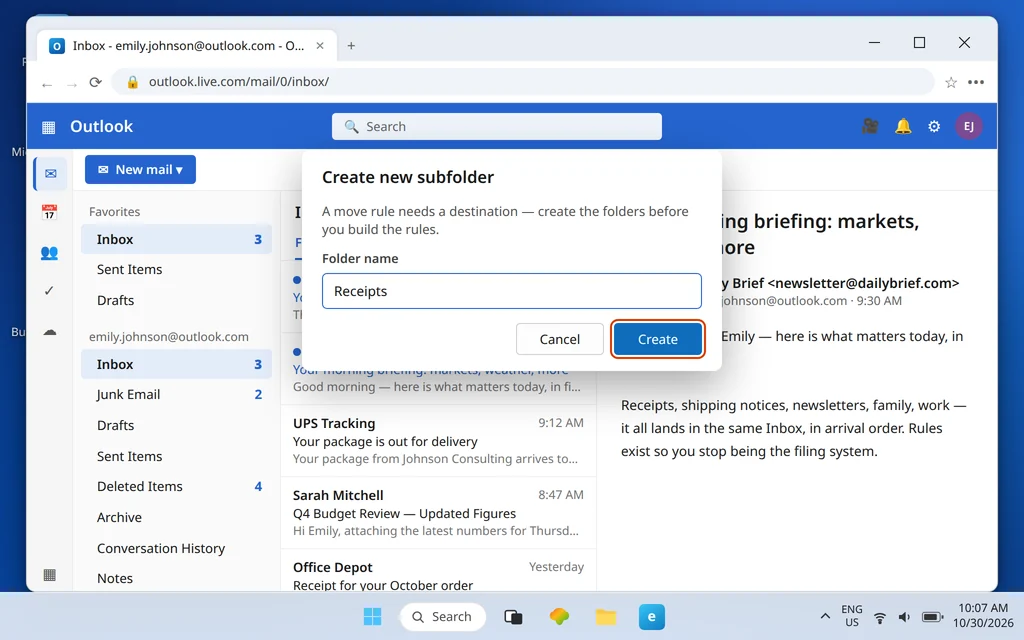
Task: Open Sent Items under emily.johnson account
Action: coord(176,456)
